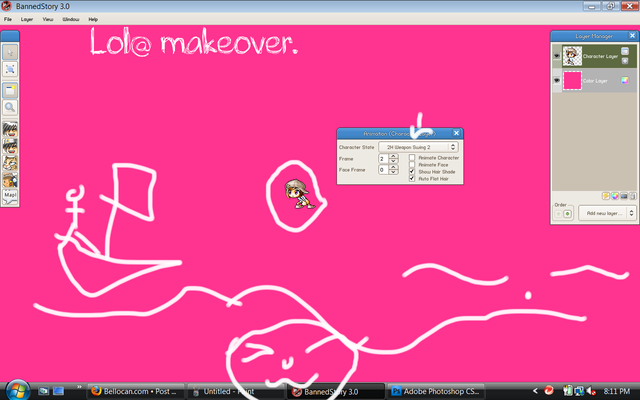
Task: Switch to Bellocan.com Firefox taskbar item
Action: [x=135, y=391]
